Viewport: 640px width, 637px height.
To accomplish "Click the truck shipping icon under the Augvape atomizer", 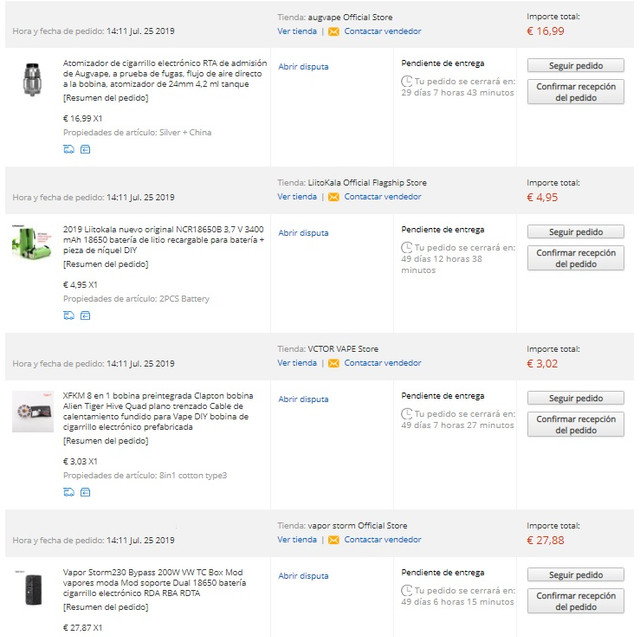I will [69, 149].
